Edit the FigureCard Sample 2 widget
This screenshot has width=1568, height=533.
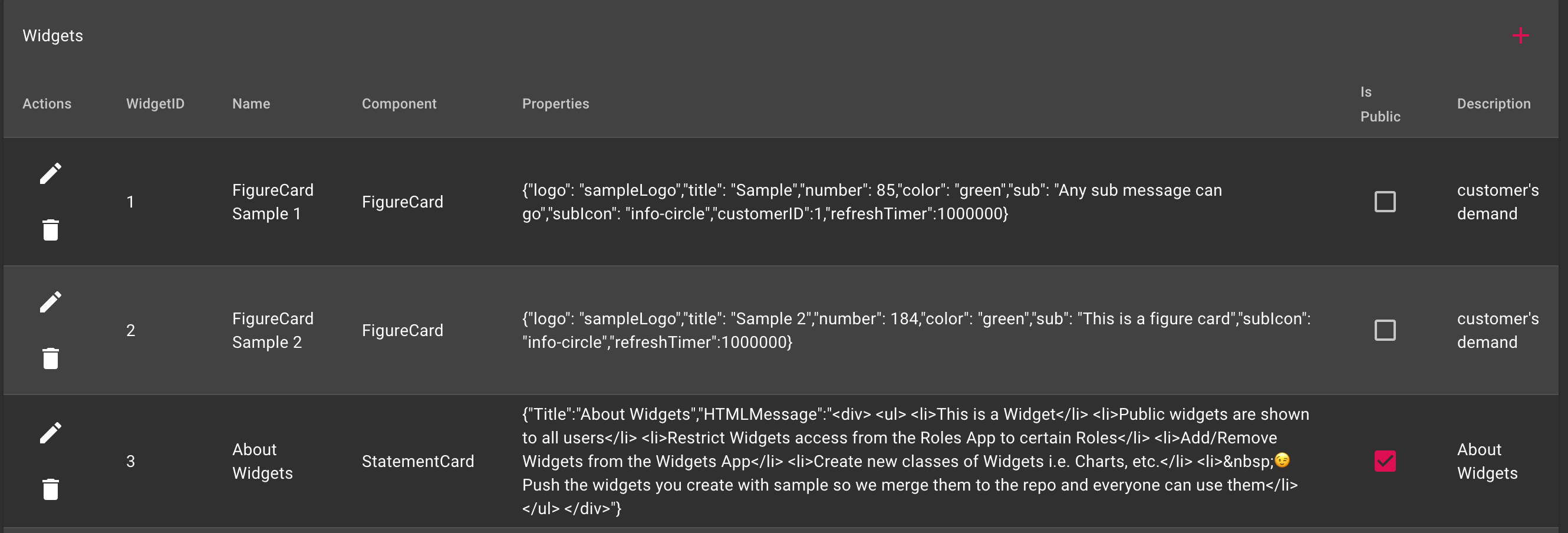[x=52, y=301]
